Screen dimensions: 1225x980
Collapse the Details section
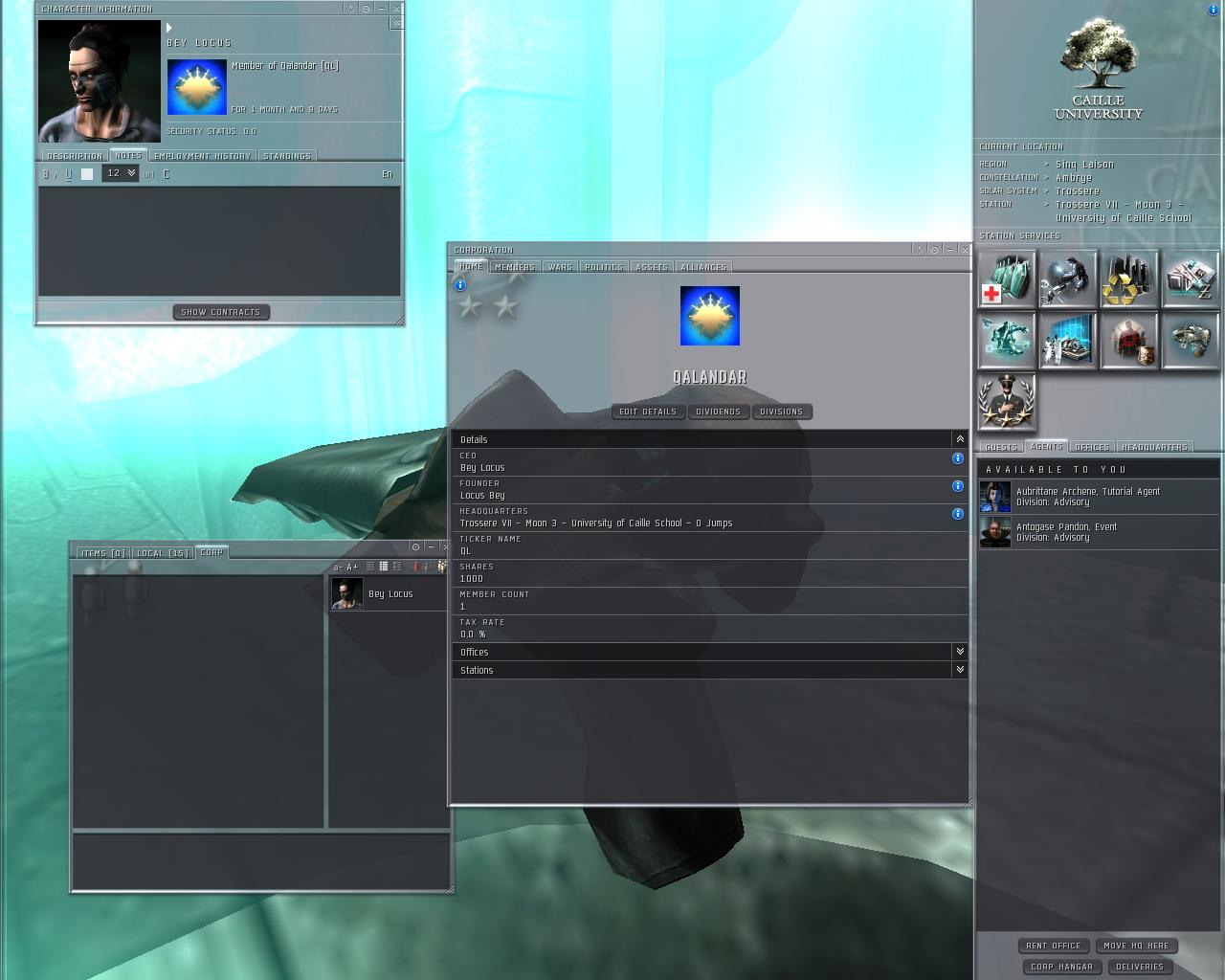pyautogui.click(x=960, y=439)
